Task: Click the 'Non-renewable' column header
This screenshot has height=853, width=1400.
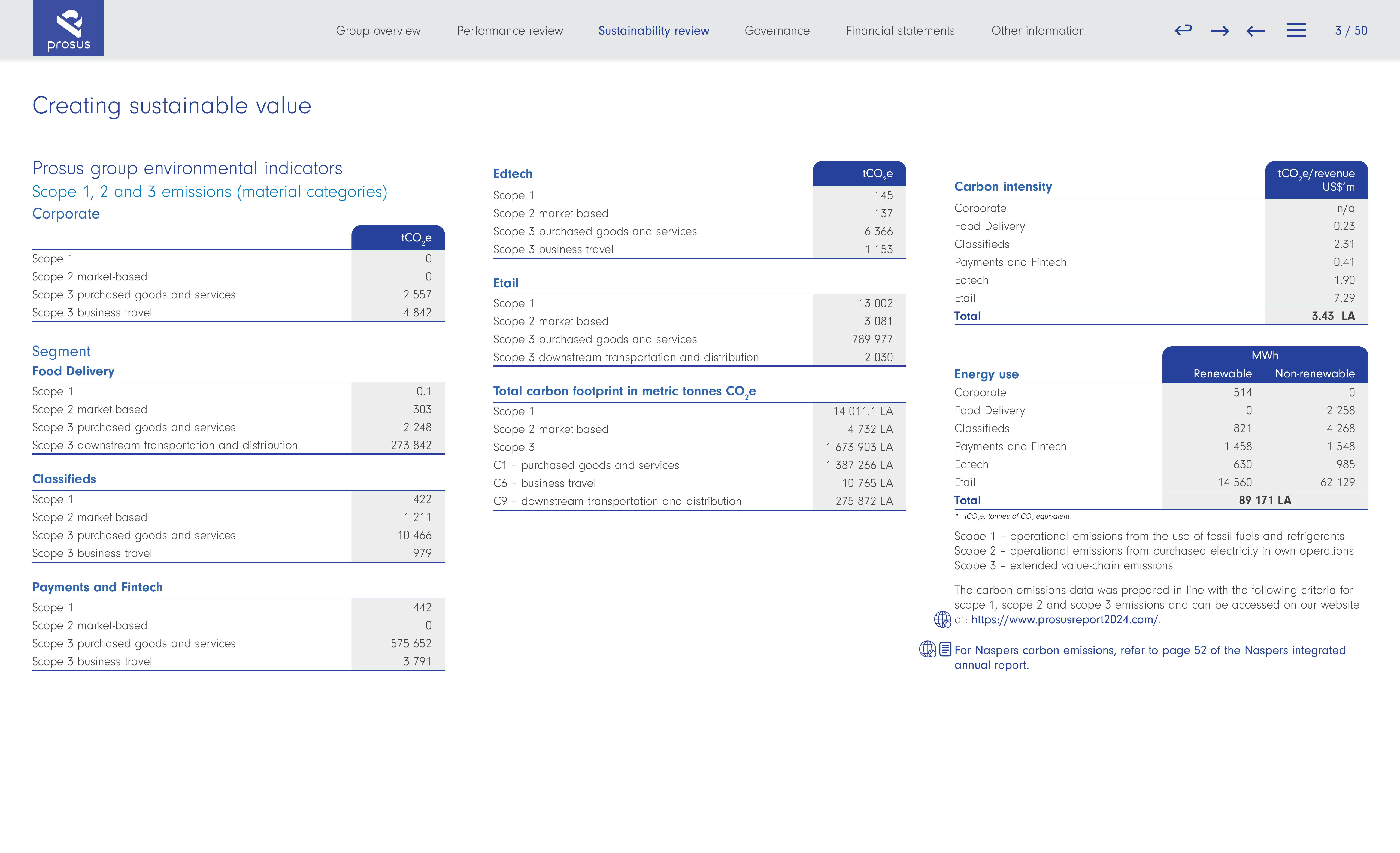Action: (1315, 373)
